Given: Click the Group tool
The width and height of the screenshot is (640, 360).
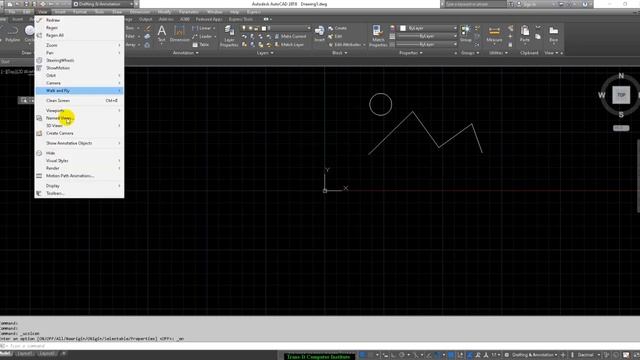Looking at the screenshot, I should [466, 33].
